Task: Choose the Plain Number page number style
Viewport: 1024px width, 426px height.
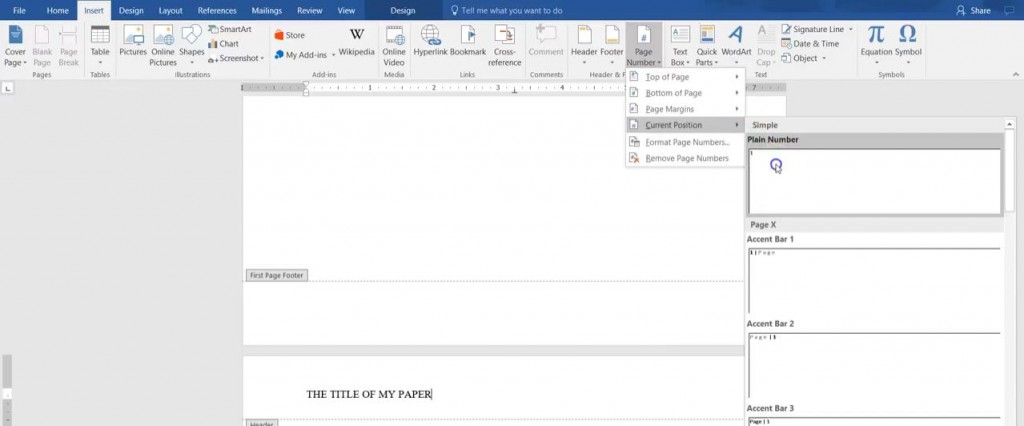Action: point(874,175)
